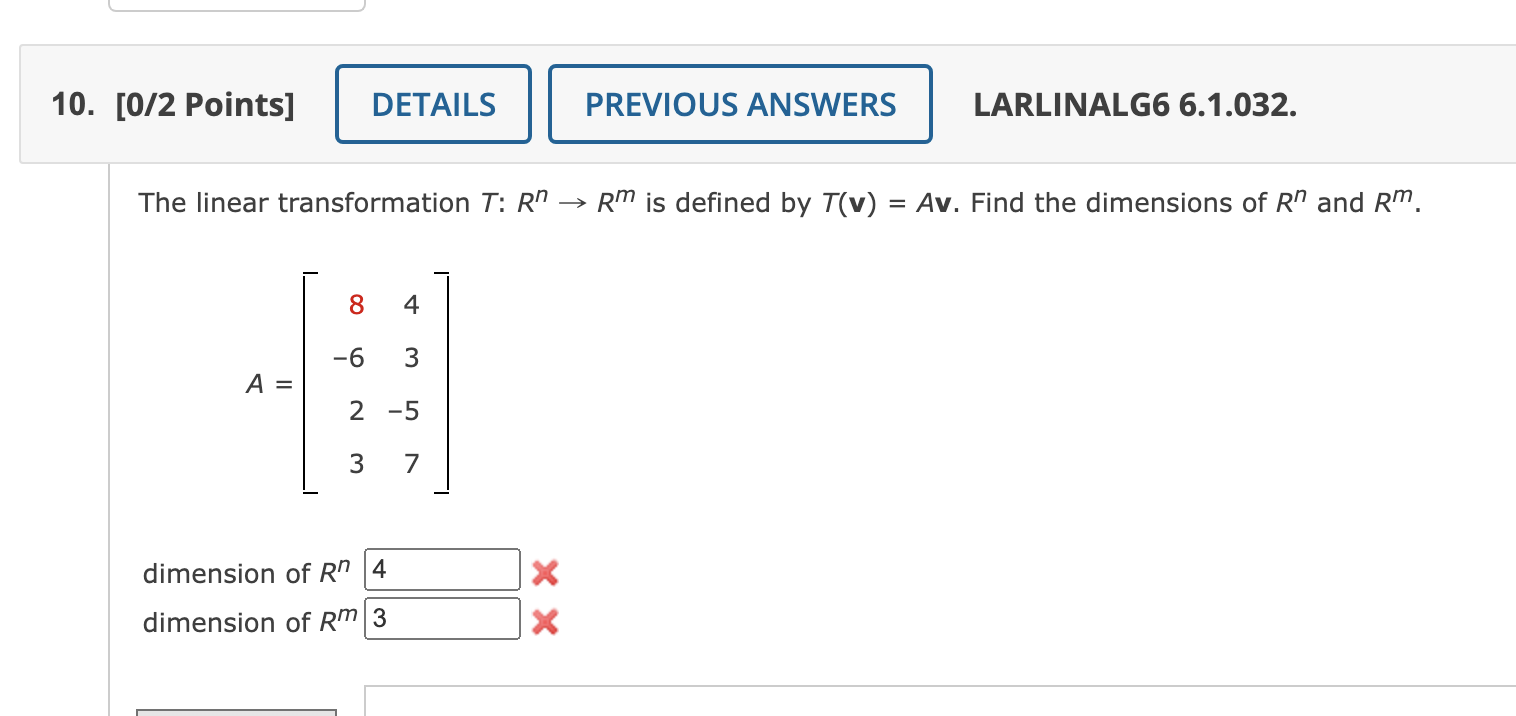The image size is (1516, 716).
Task: Click the incorrect-answer X mark closest to the matrix
Action: 544,573
